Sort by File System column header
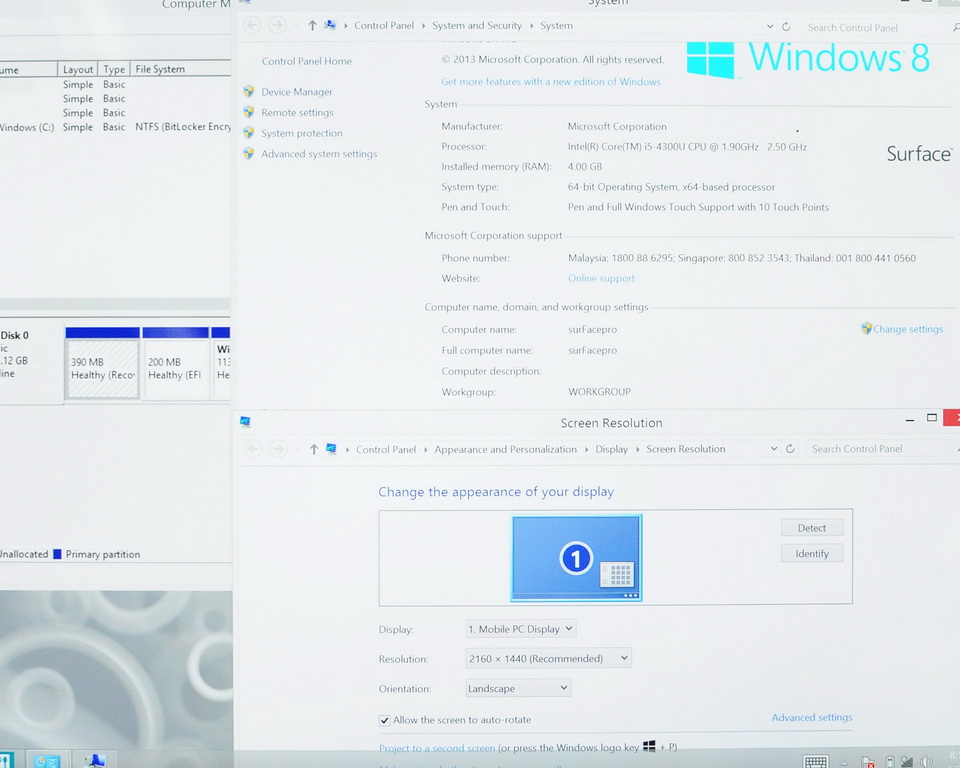 181,69
